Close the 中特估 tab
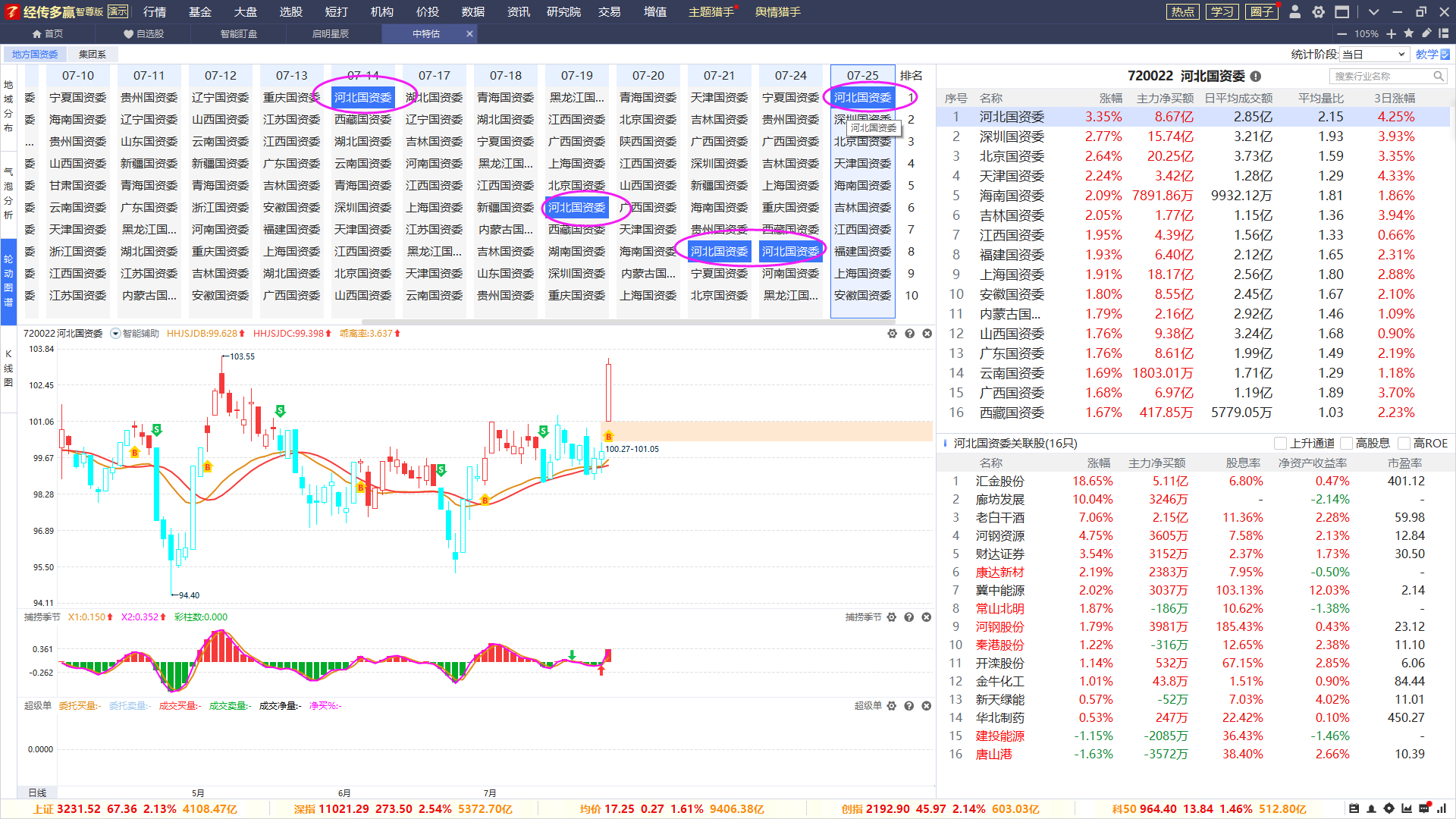This screenshot has height=819, width=1456. tap(469, 34)
